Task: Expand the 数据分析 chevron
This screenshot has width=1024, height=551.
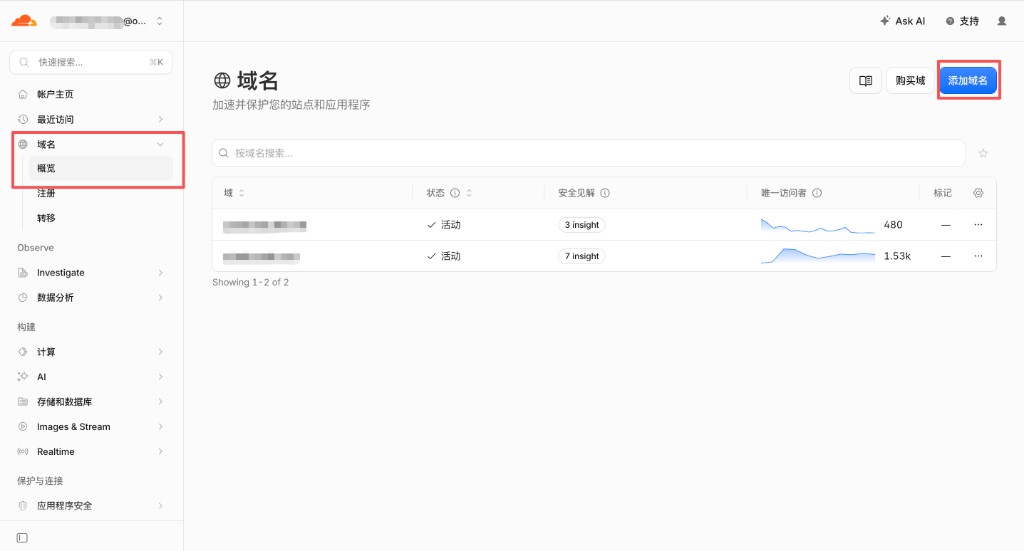Action: point(161,298)
